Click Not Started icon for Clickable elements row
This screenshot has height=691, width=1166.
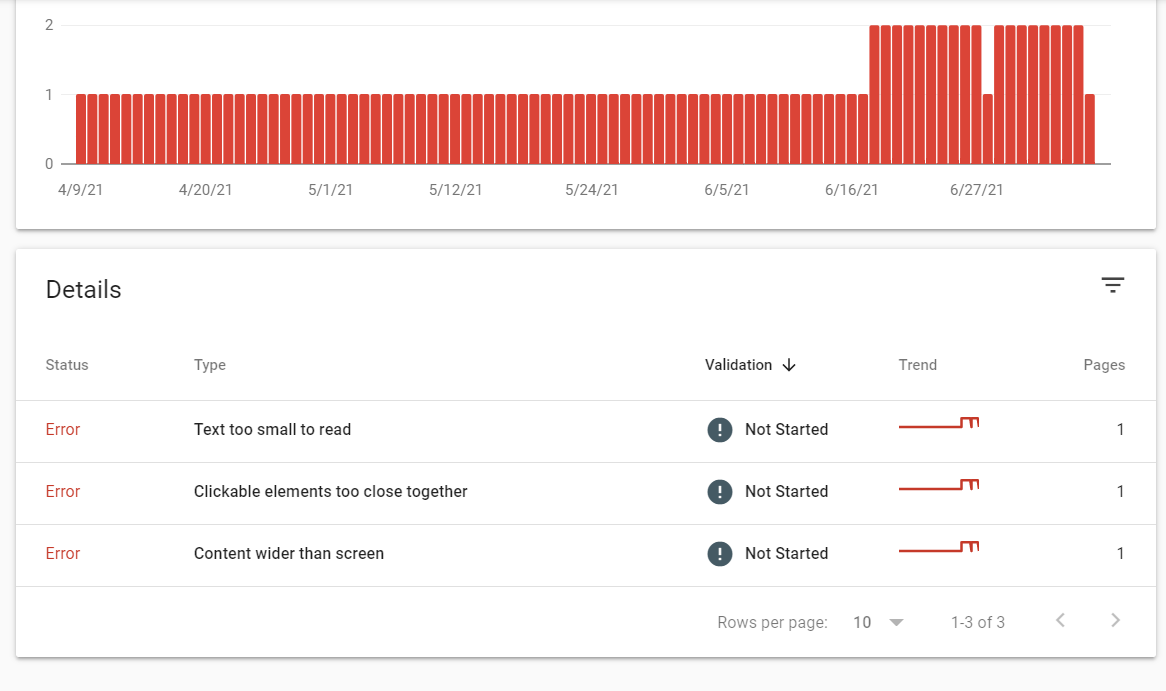click(720, 492)
